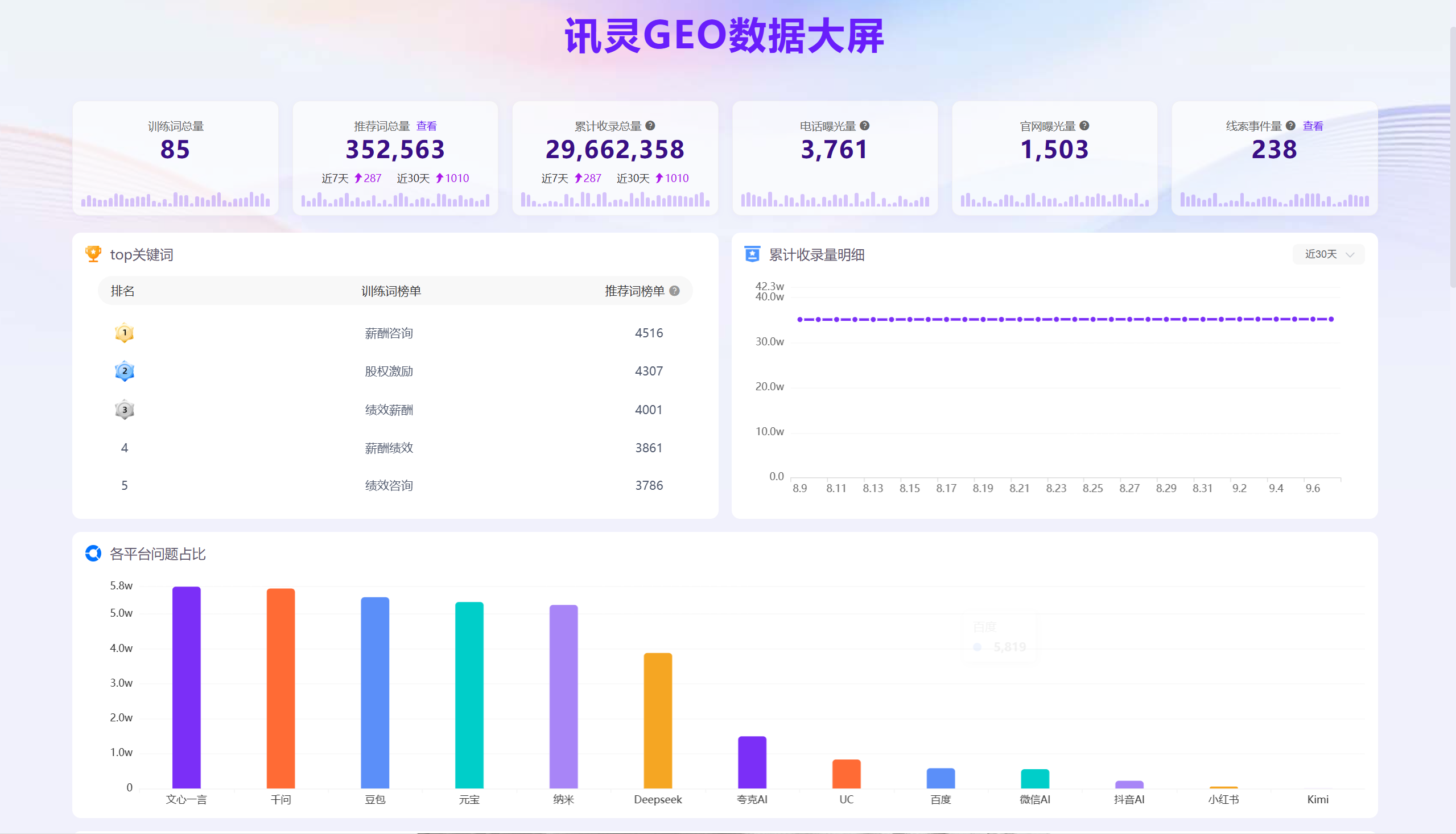Click the page vertical scrollbar thumb
The height and width of the screenshot is (834, 1456).
point(1453,155)
